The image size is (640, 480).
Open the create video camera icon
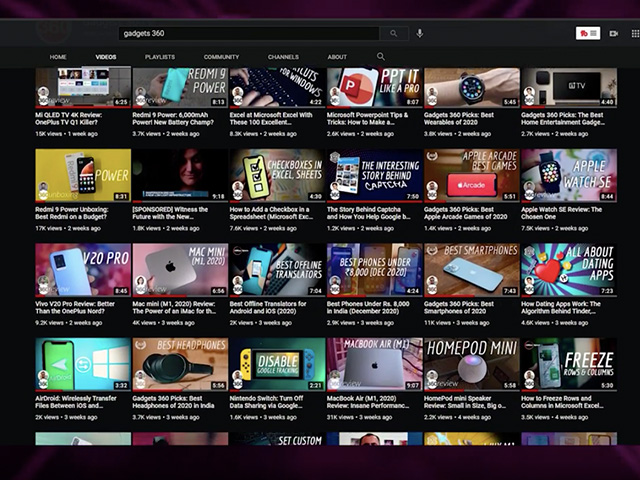[613, 33]
